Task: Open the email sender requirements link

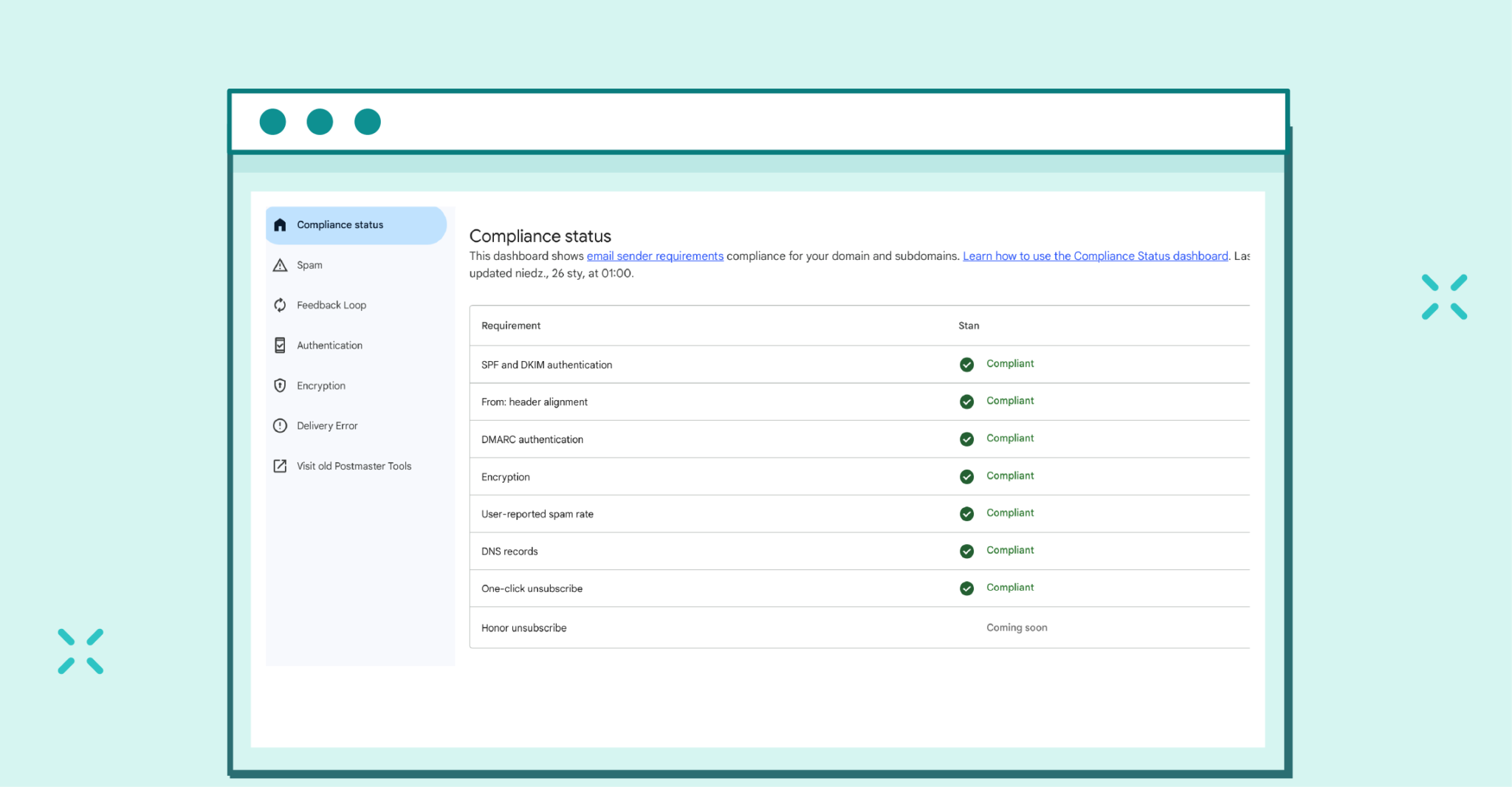Action: point(654,255)
